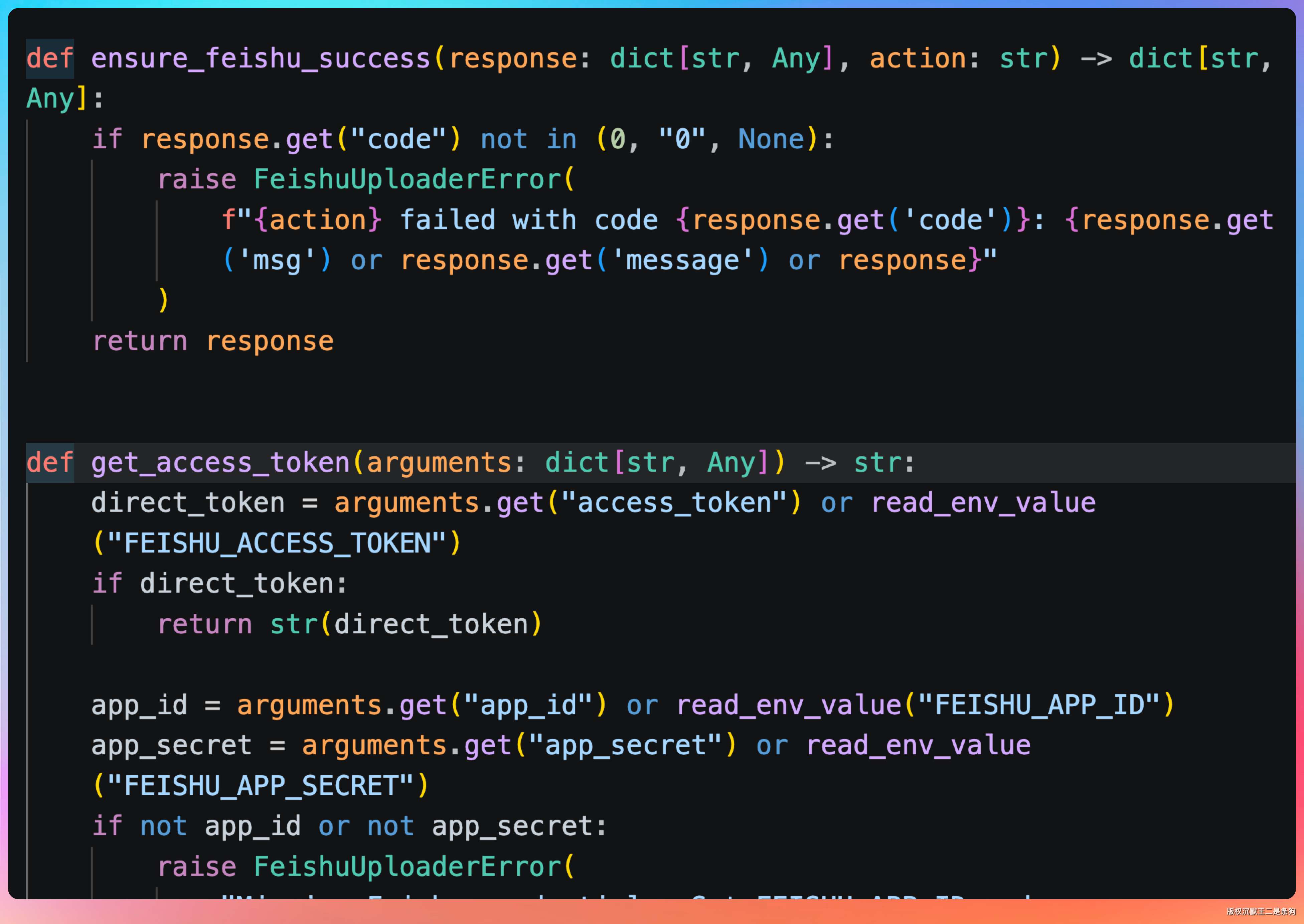Click the get_access_token function name
This screenshot has height=924, width=1304.
click(x=220, y=463)
